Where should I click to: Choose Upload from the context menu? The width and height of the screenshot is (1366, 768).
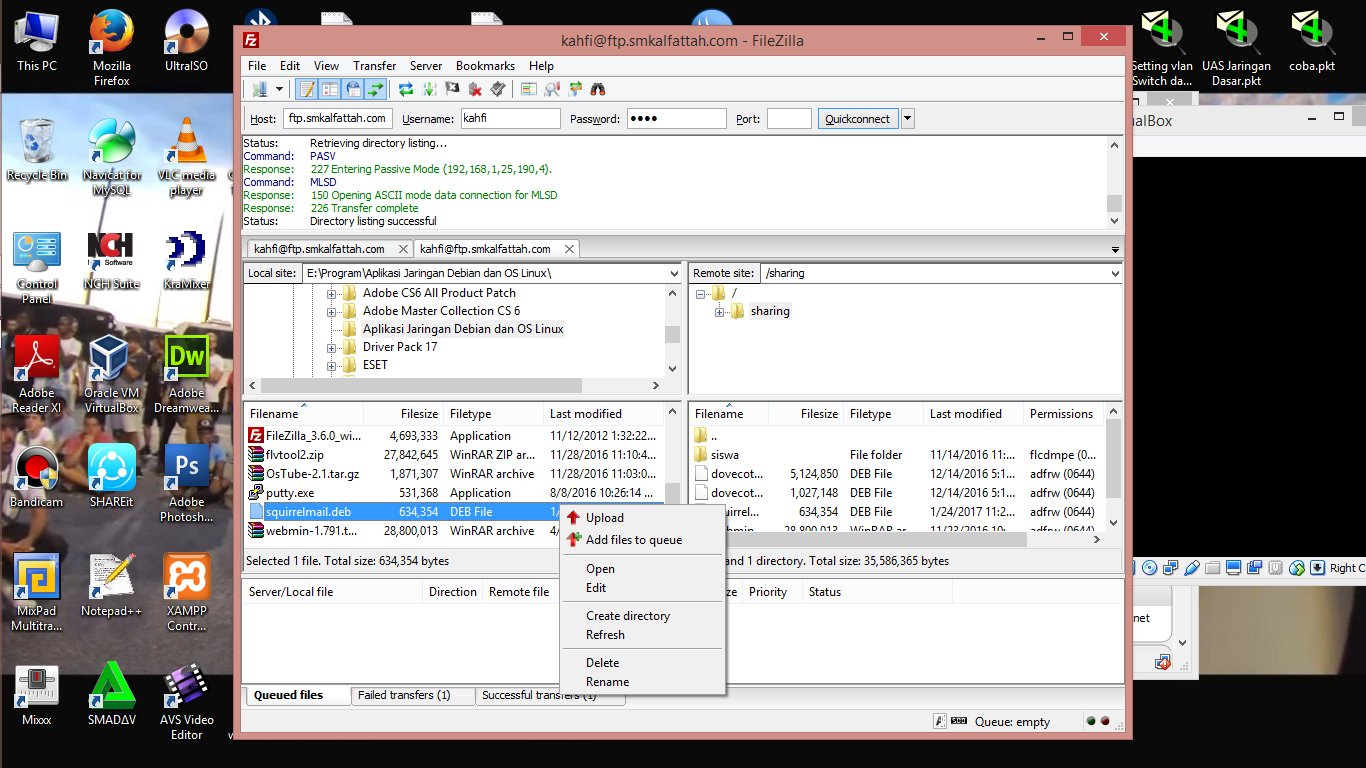coord(641,518)
